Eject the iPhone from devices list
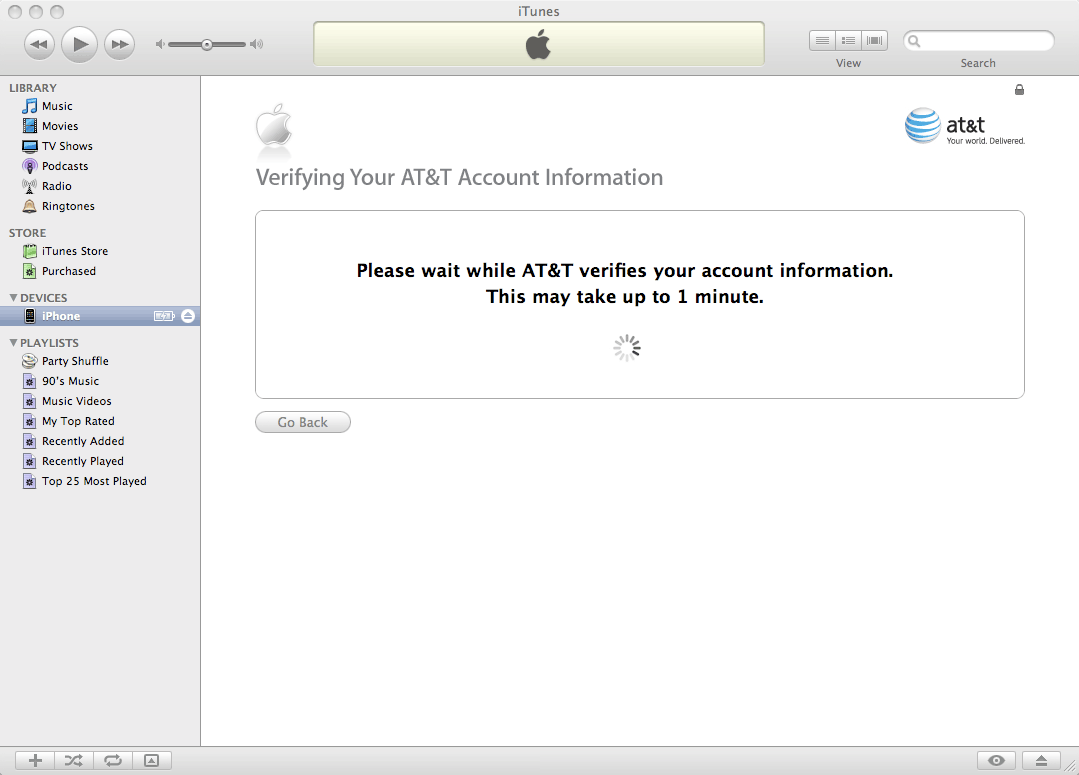 (x=188, y=316)
